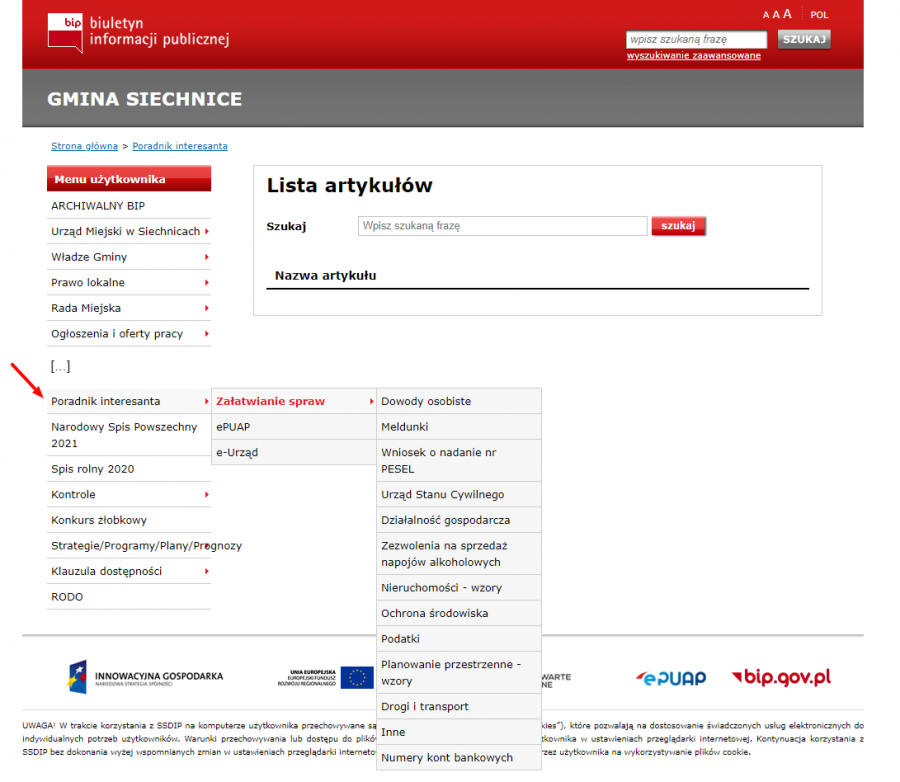Open Numery kont bankowych entry
900x782 pixels.
(x=459, y=758)
